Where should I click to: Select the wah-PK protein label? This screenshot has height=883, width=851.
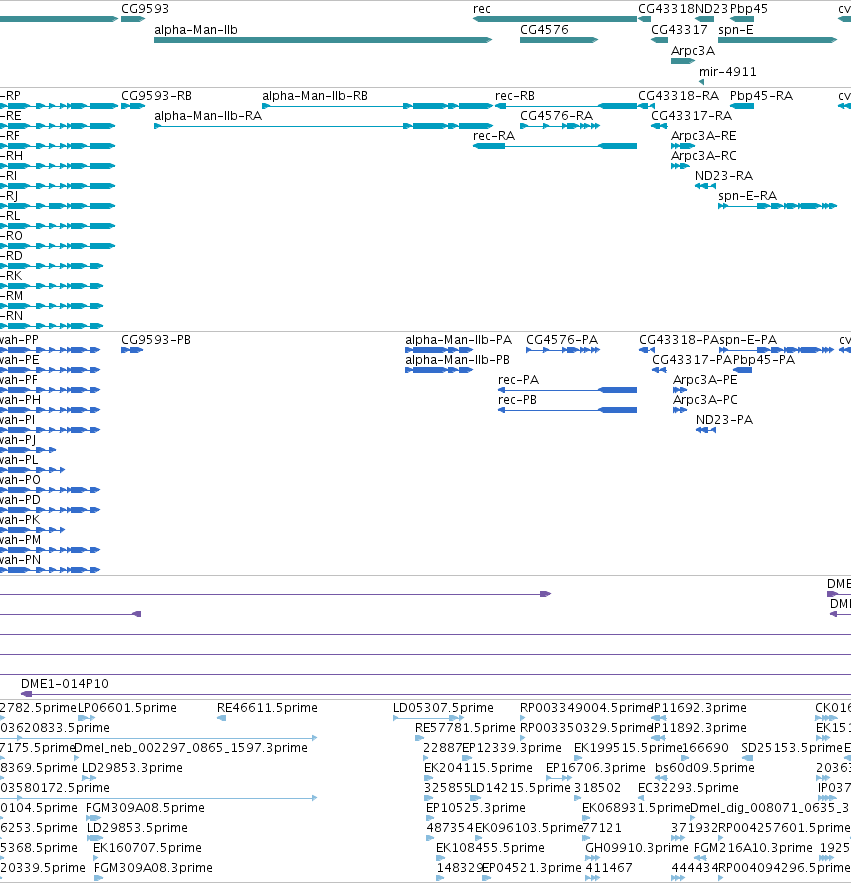[20, 520]
